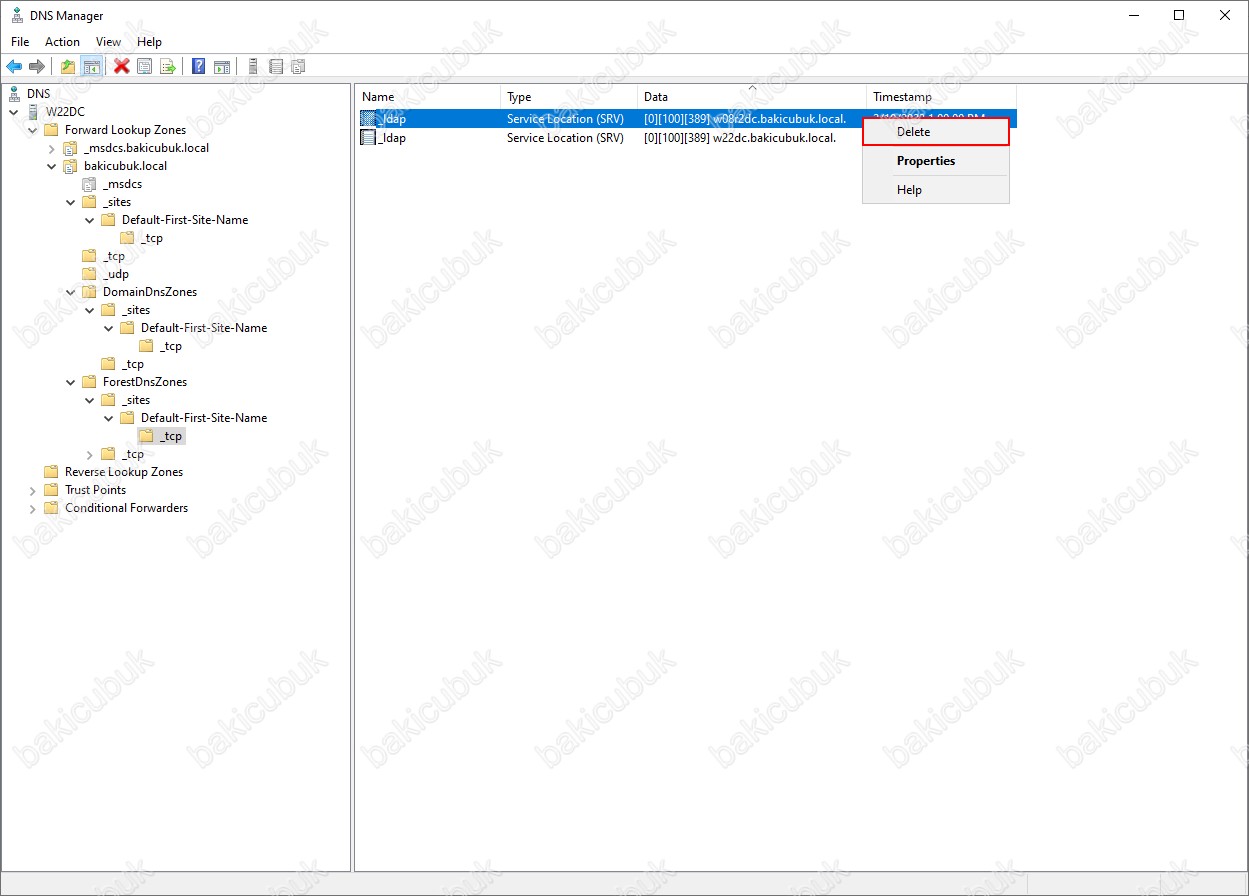Select the _ldap record pointing to w22dc.bakicubuk.local.

tap(686, 138)
